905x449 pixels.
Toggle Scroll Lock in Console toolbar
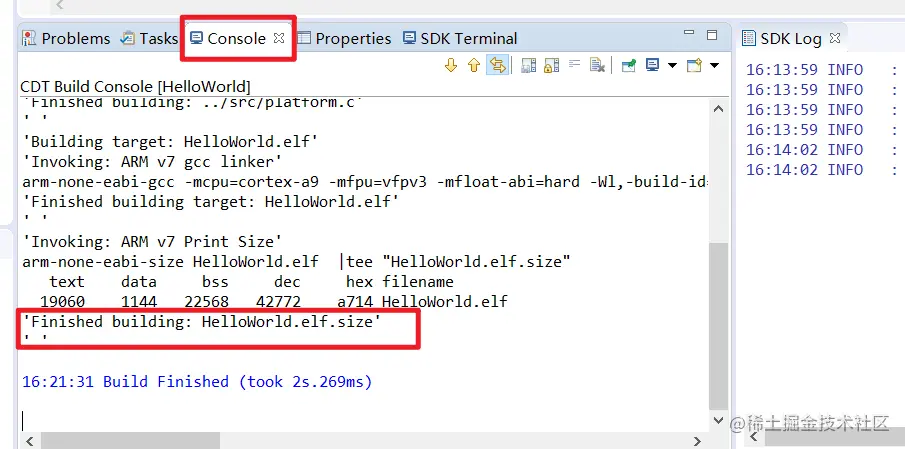pos(552,65)
